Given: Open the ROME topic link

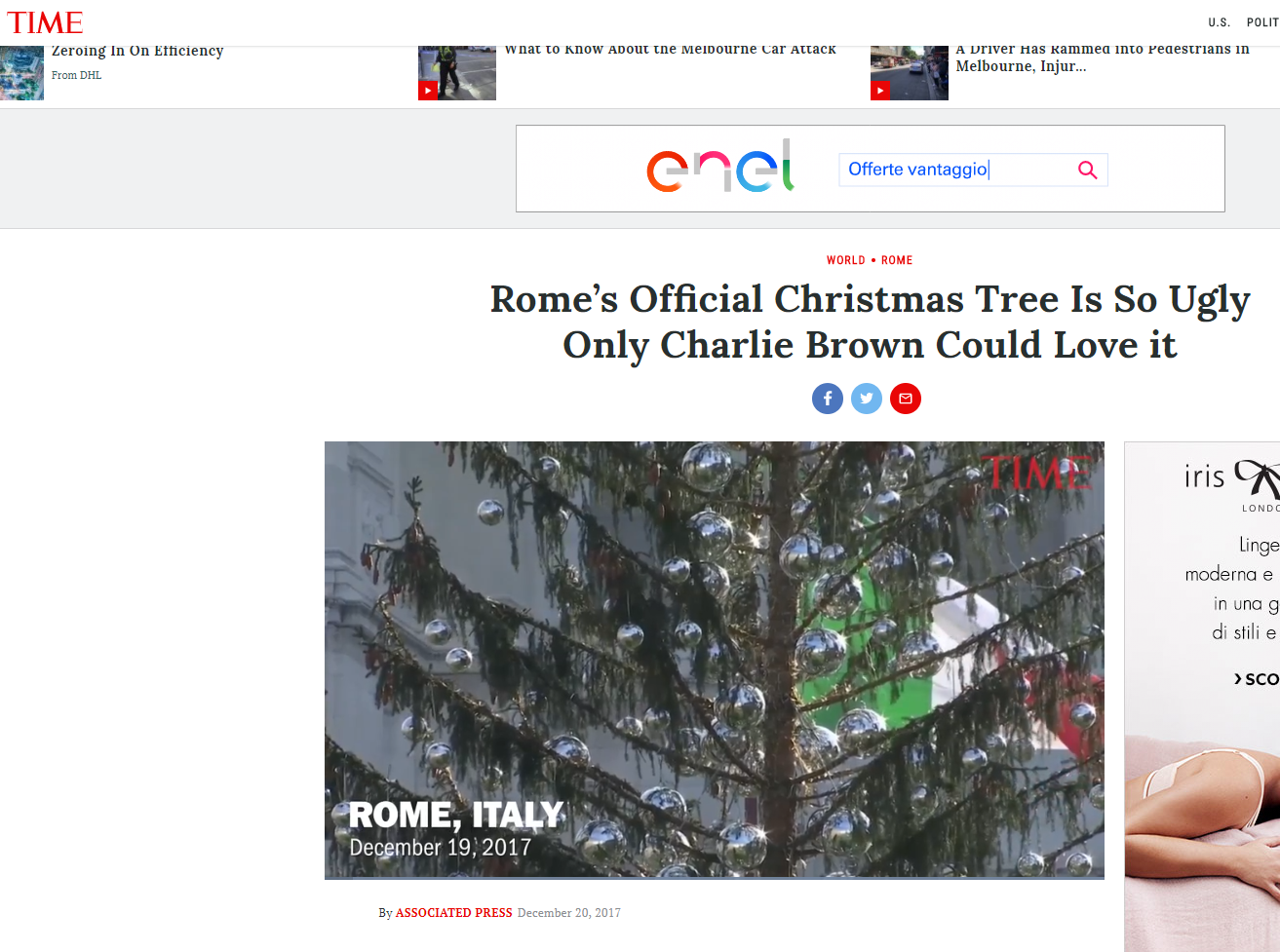Looking at the screenshot, I should coord(897,260).
